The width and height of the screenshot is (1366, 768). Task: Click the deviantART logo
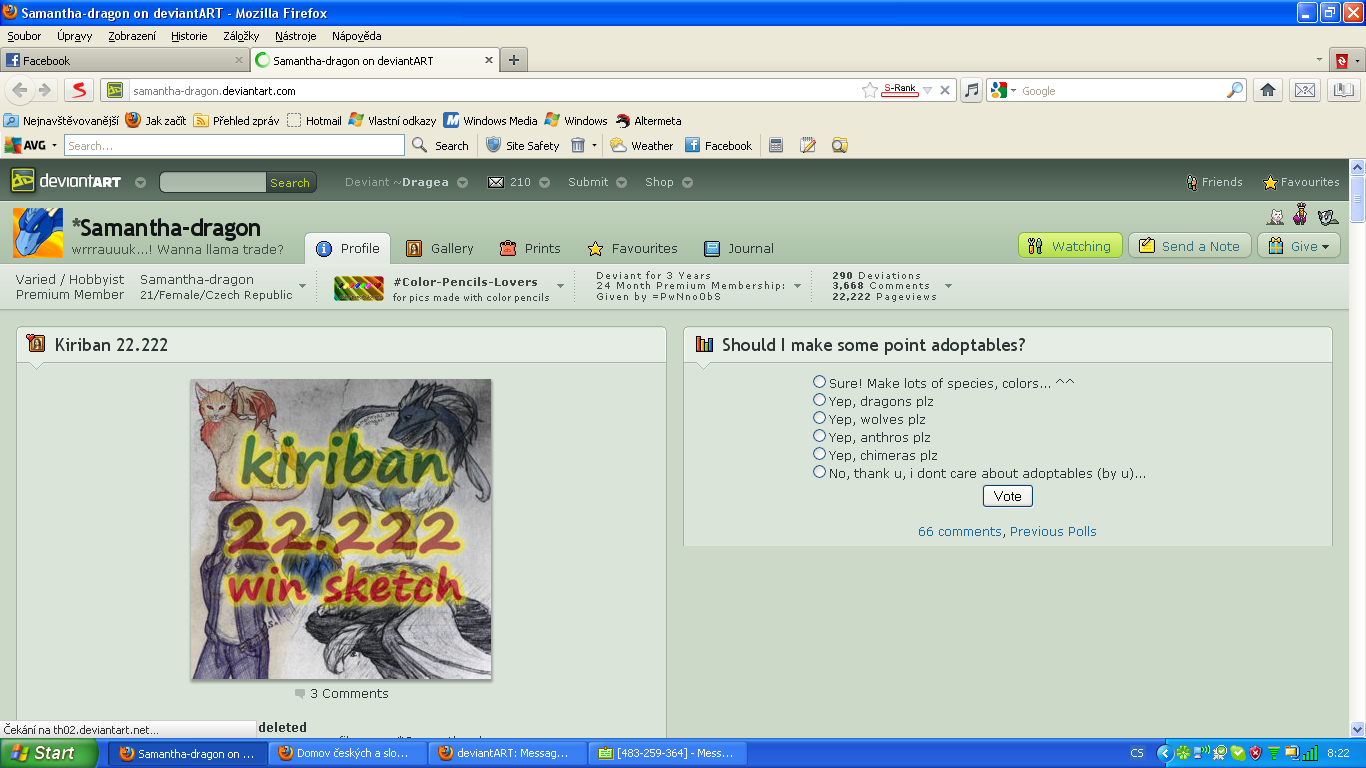[x=66, y=182]
